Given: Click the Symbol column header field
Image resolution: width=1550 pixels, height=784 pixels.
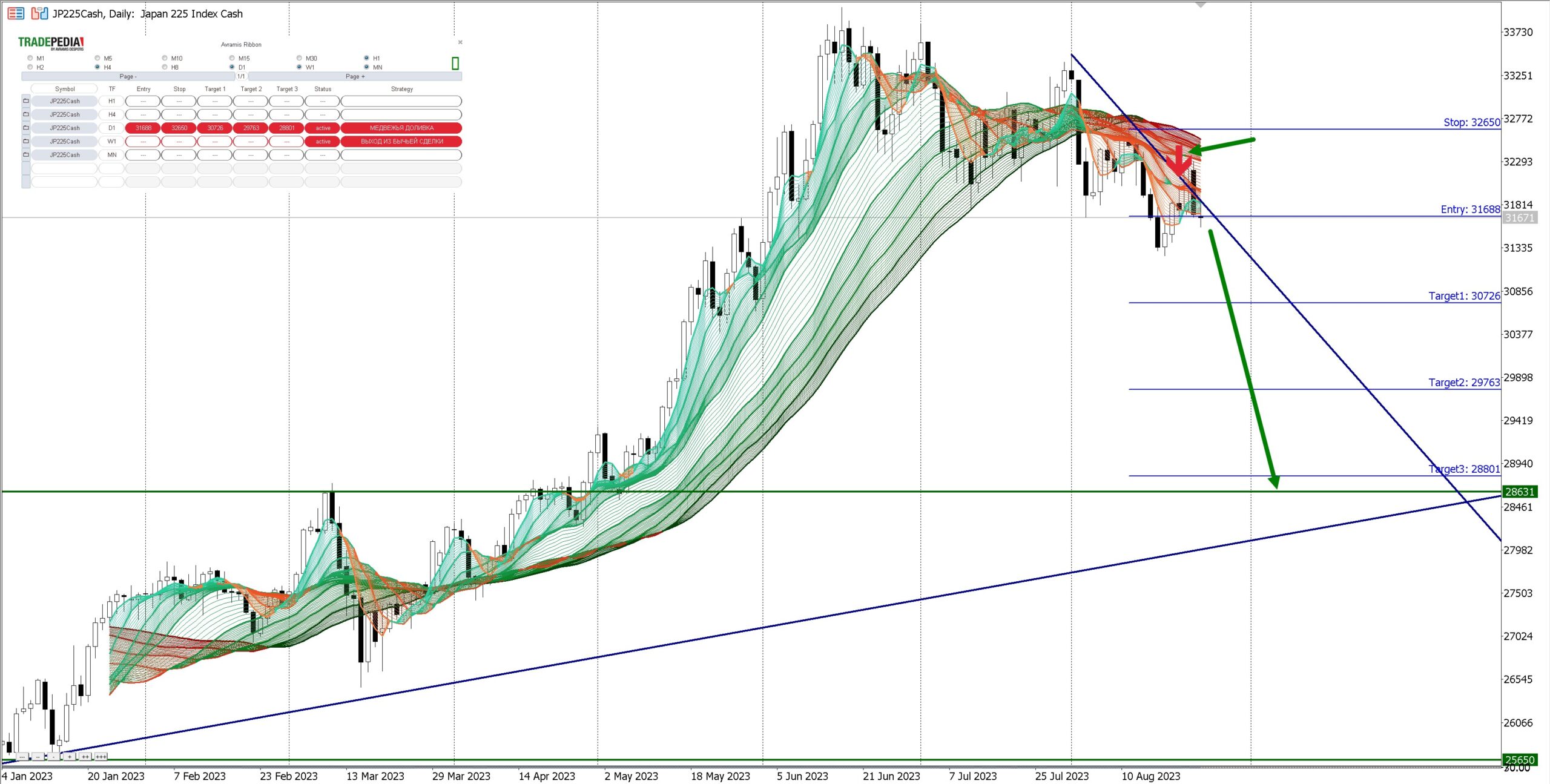Looking at the screenshot, I should pyautogui.click(x=64, y=89).
